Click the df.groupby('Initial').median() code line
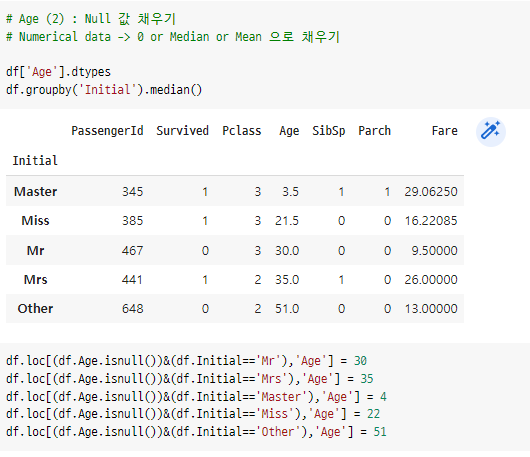530x457 pixels. (x=104, y=90)
